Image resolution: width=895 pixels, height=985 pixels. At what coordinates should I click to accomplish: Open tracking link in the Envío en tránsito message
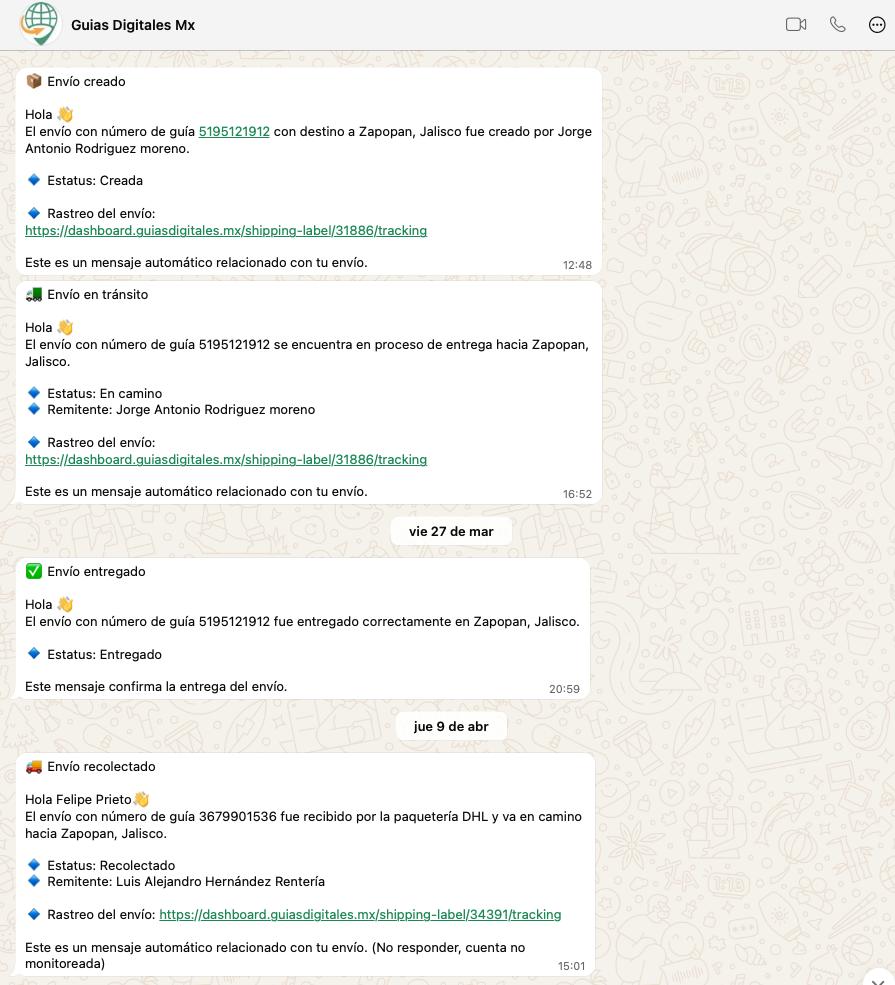point(226,459)
